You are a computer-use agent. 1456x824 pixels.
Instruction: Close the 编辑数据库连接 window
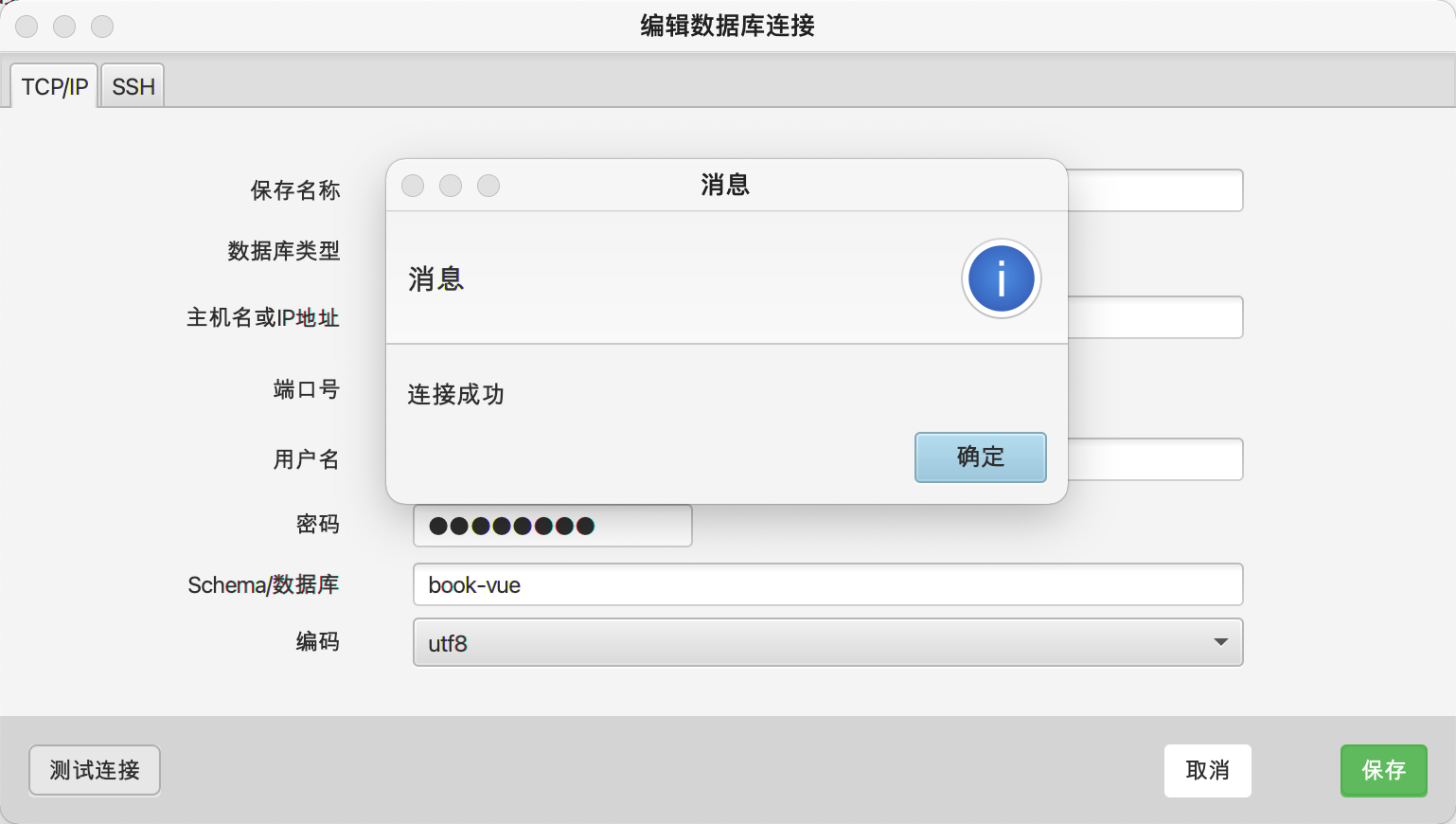coord(27,27)
